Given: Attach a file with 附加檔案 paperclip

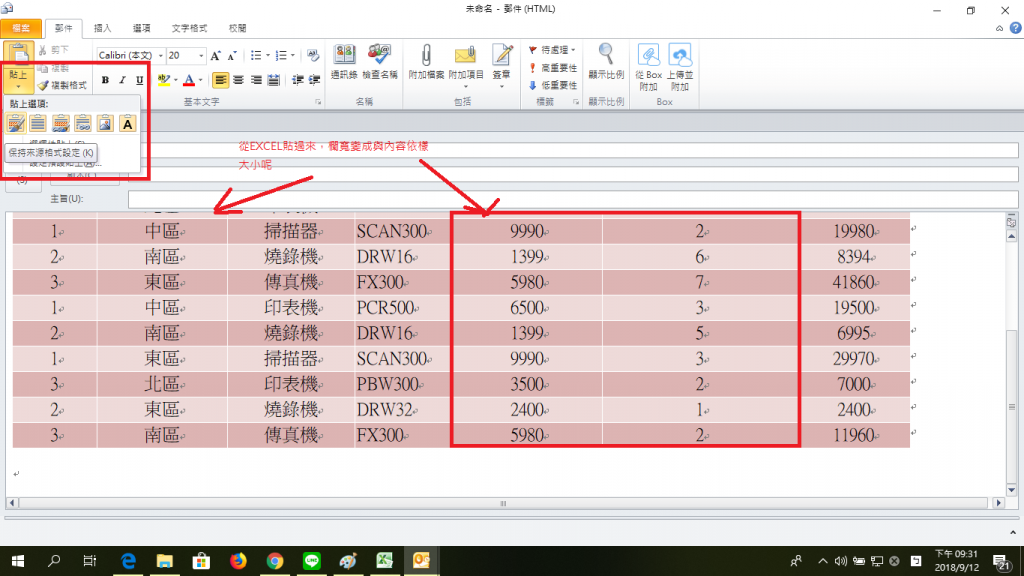Looking at the screenshot, I should 426,62.
